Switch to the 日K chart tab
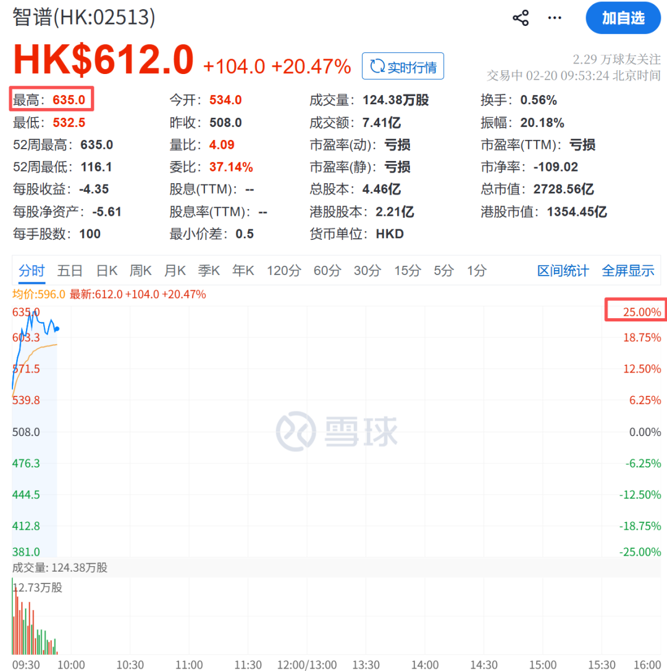 (107, 270)
